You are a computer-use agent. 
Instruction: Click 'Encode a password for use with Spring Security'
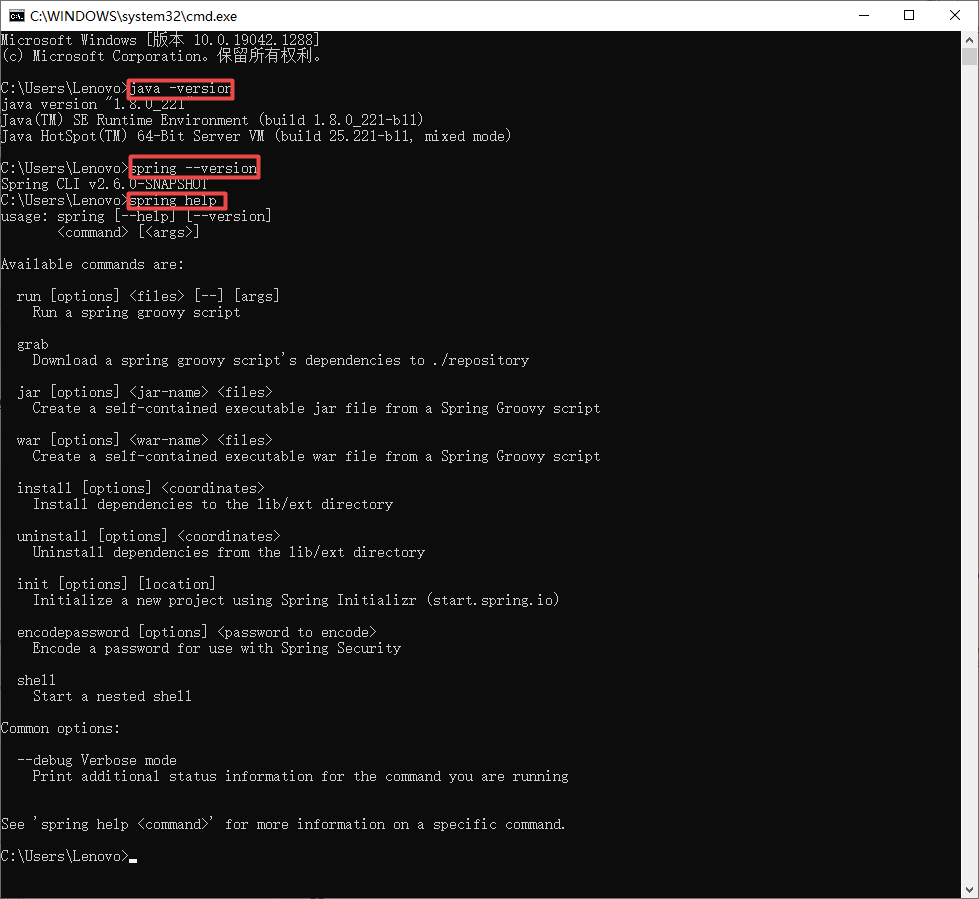pos(217,649)
